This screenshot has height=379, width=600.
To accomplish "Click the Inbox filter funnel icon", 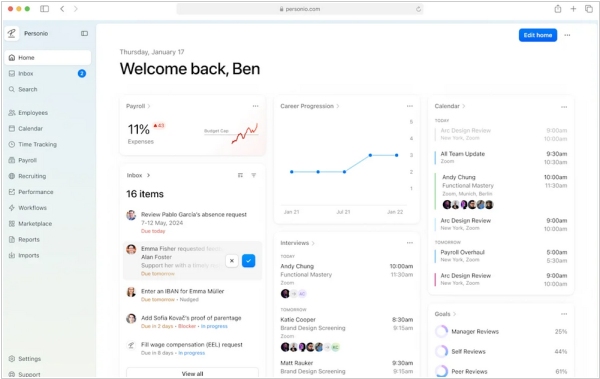I will [254, 175].
